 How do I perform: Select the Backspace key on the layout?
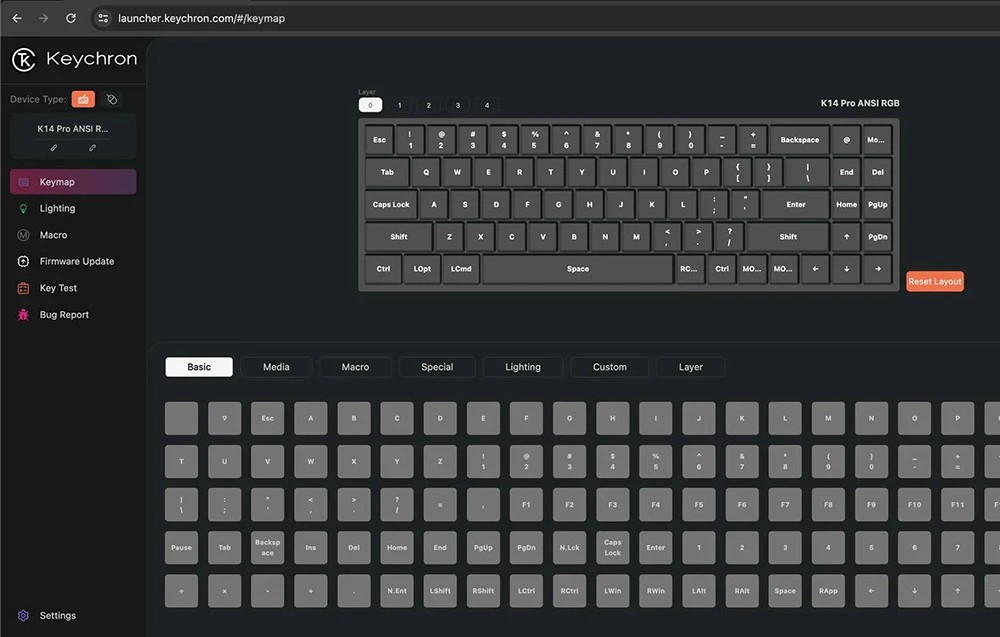[800, 140]
